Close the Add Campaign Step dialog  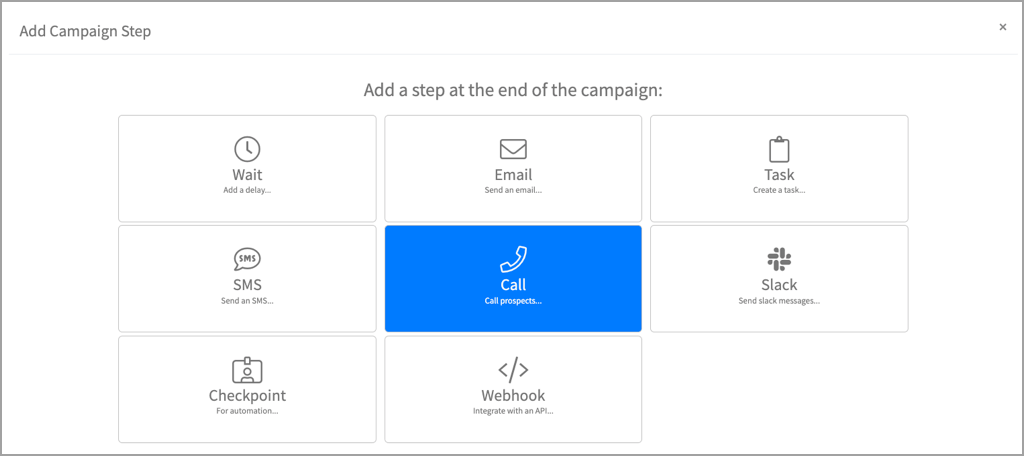[1003, 28]
